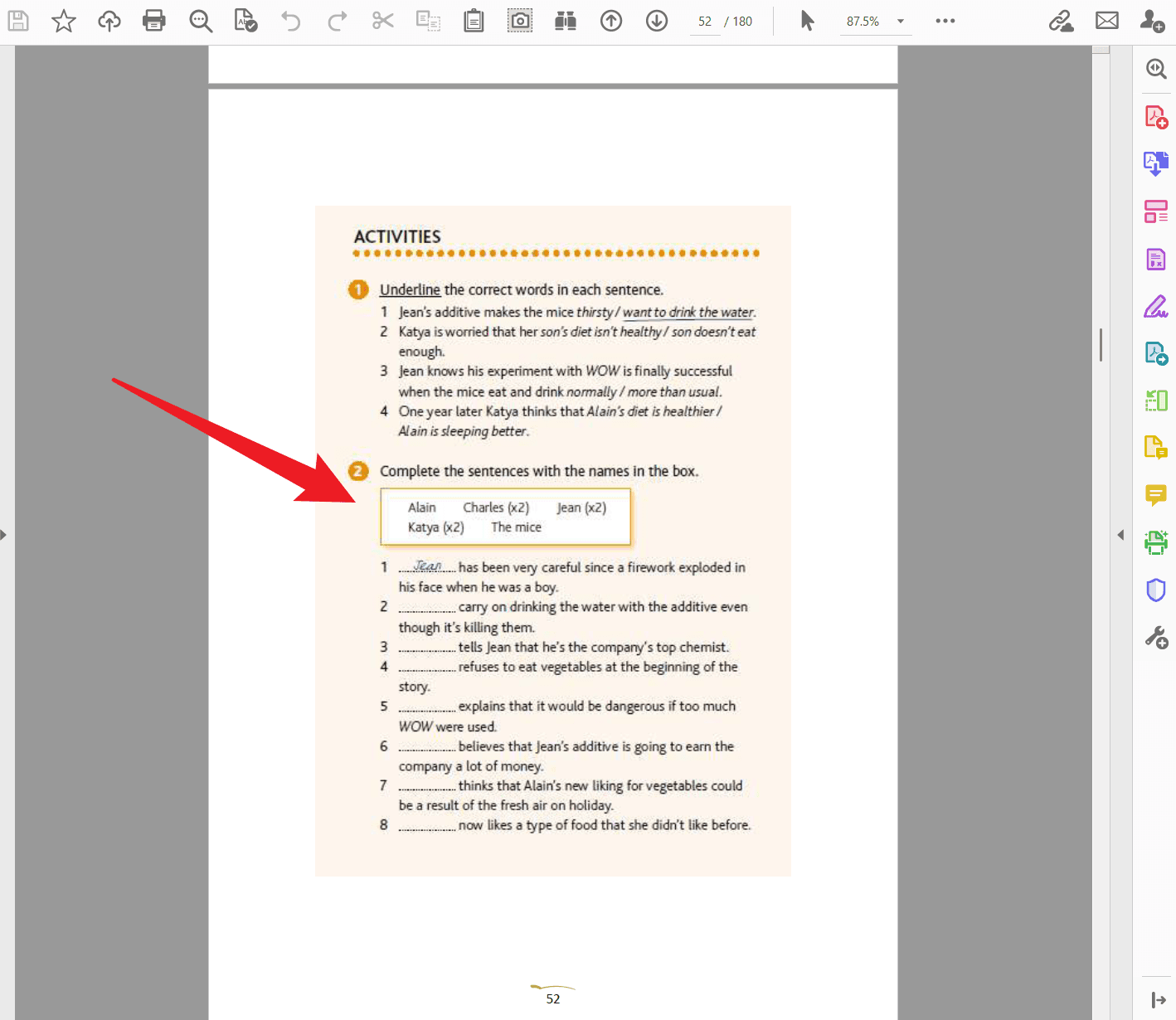Viewport: 1176px width, 1020px height.
Task: Click the Save file icon
Action: tap(18, 21)
